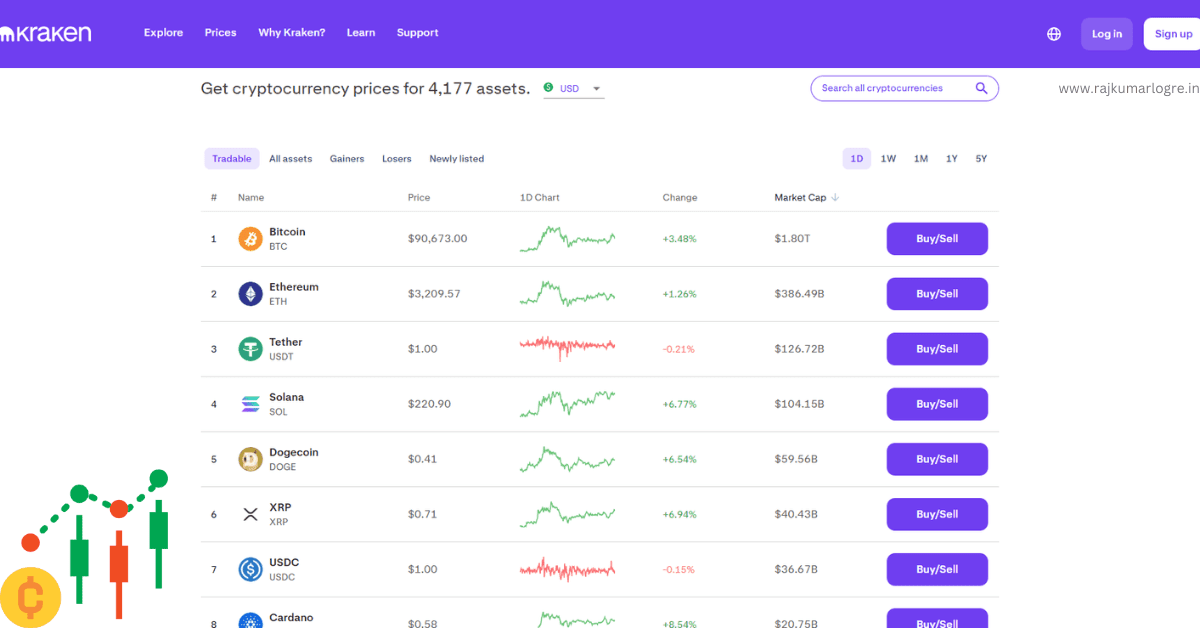
Task: Click the $220.90 Solana price
Action: pyautogui.click(x=429, y=404)
